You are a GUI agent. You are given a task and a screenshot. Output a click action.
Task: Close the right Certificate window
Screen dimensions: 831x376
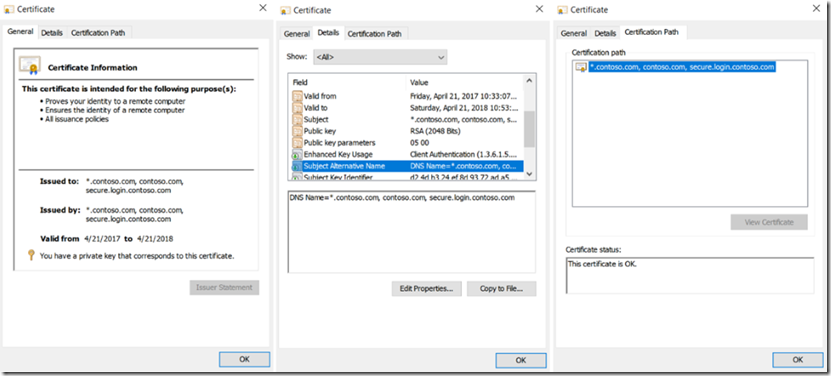point(817,8)
